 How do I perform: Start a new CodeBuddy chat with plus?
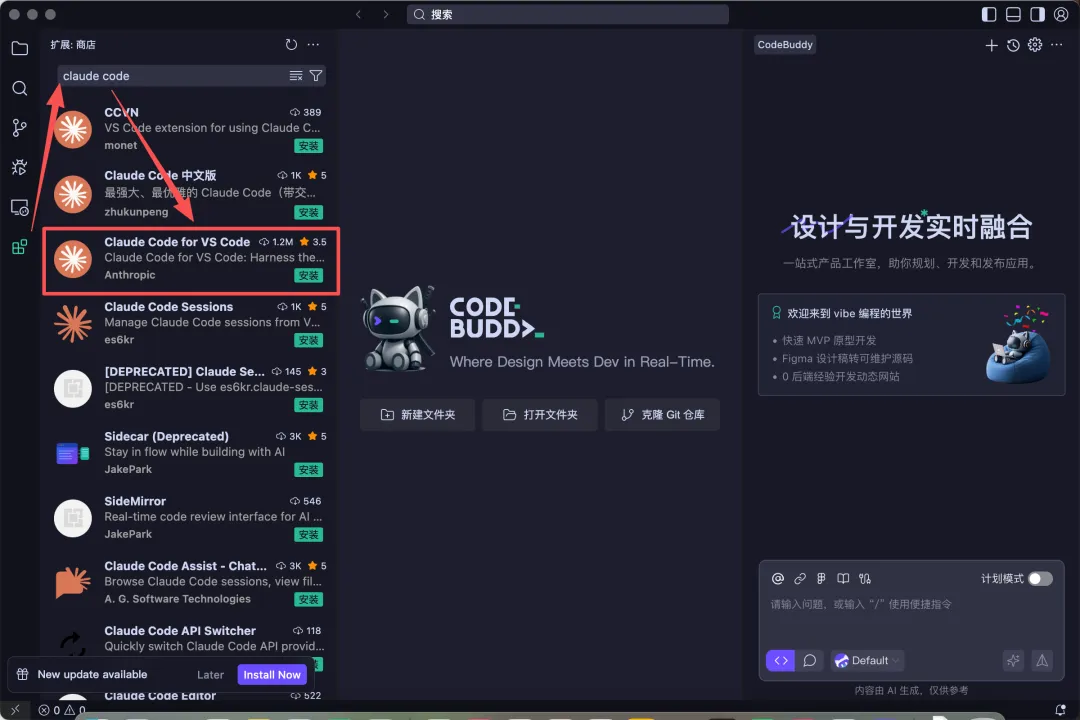[x=991, y=45]
